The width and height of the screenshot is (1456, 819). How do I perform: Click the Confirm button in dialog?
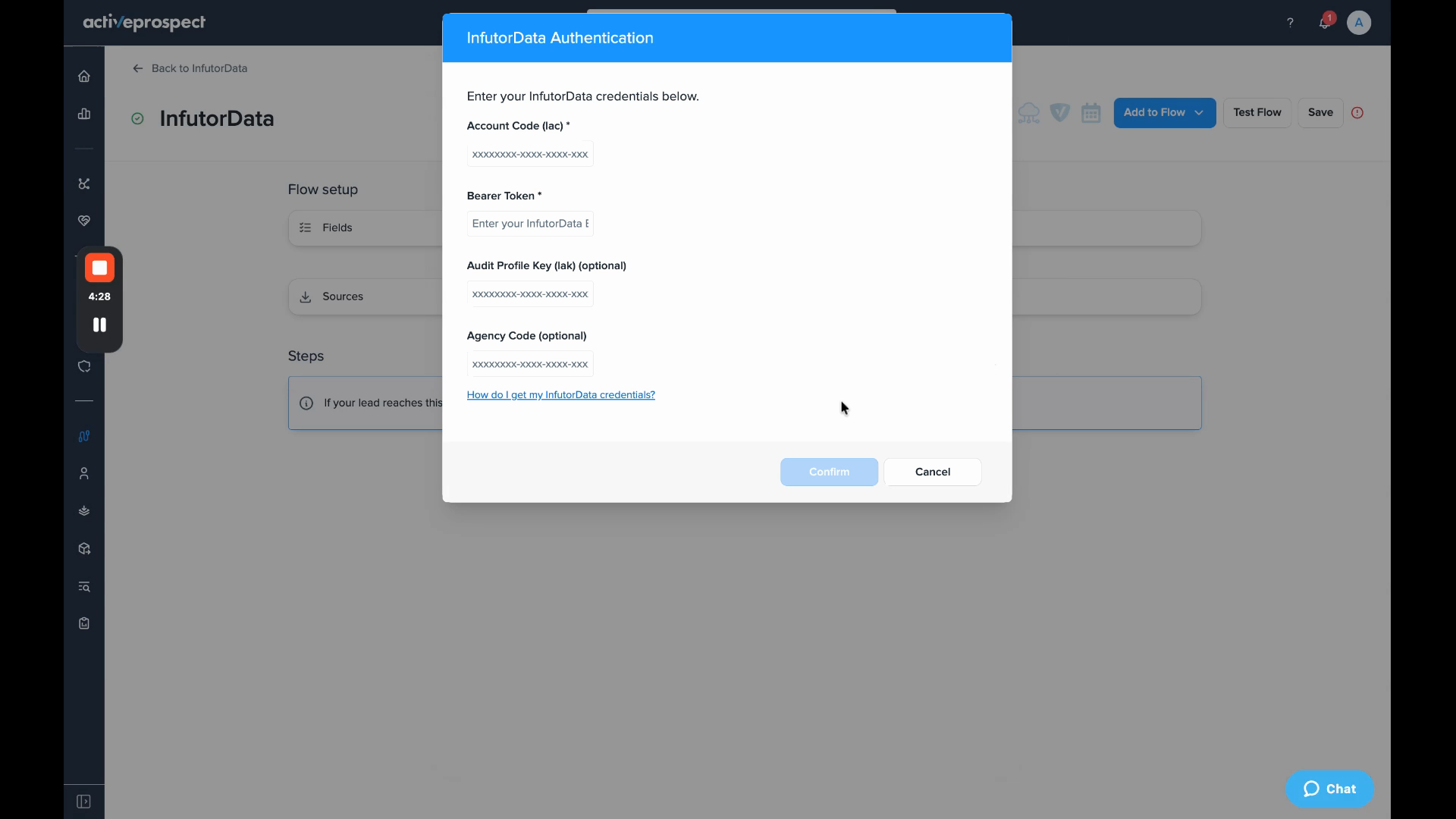[x=829, y=472]
